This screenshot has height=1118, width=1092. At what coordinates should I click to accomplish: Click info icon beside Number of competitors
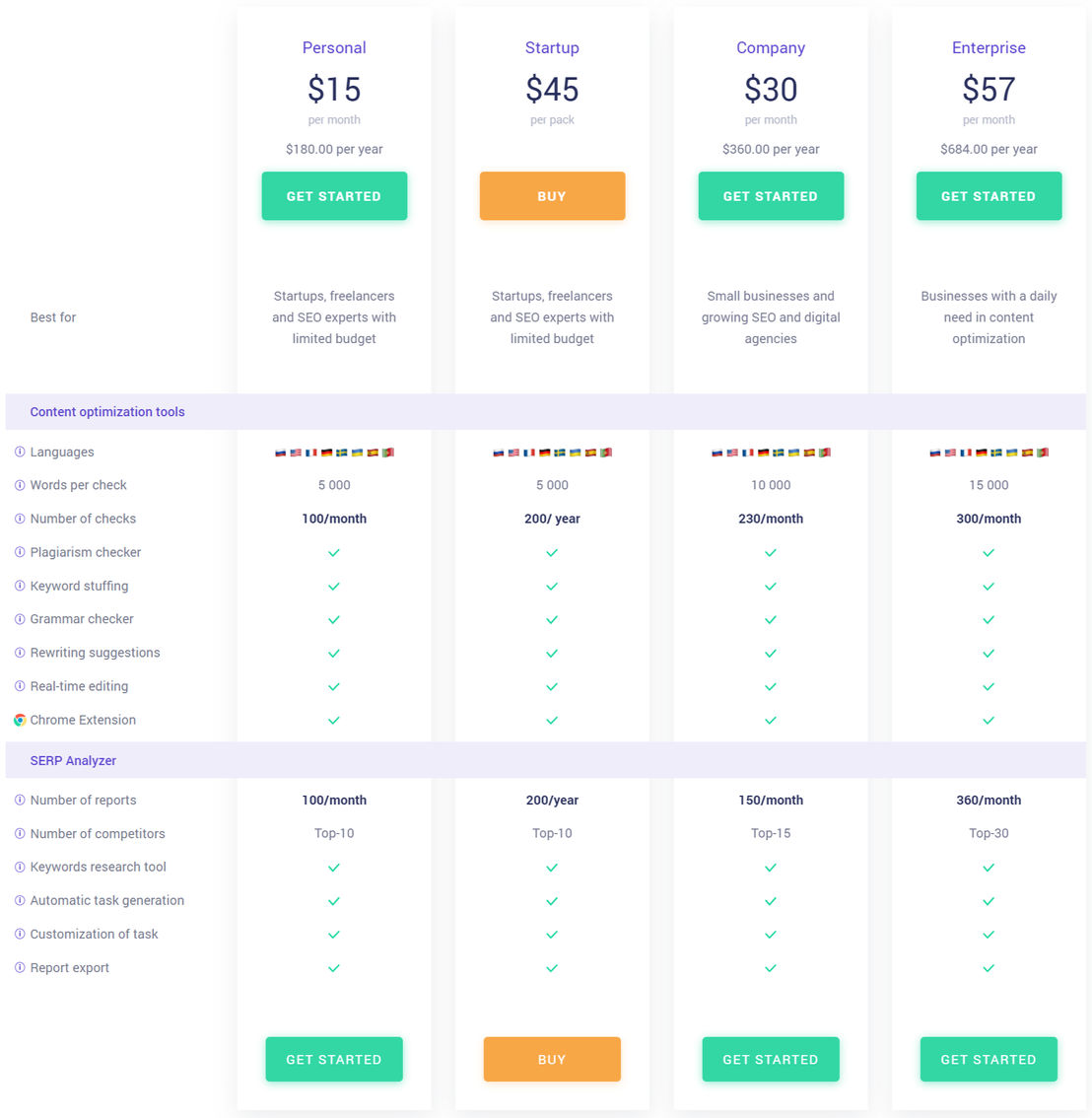tap(20, 833)
